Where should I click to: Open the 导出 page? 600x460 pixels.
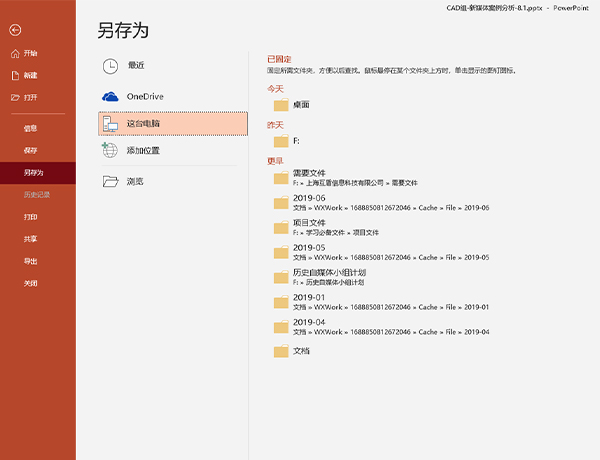[38, 261]
